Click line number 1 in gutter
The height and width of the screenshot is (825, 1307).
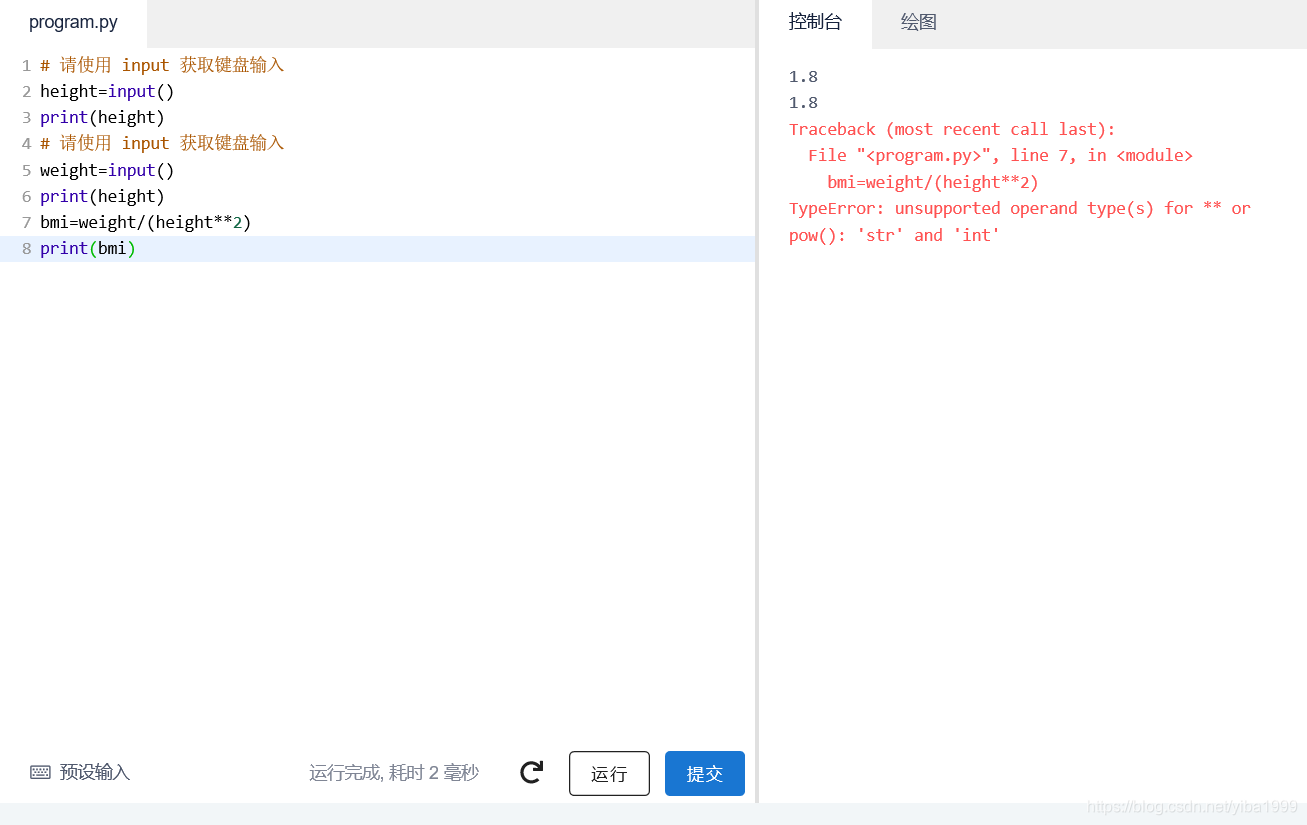coord(26,65)
